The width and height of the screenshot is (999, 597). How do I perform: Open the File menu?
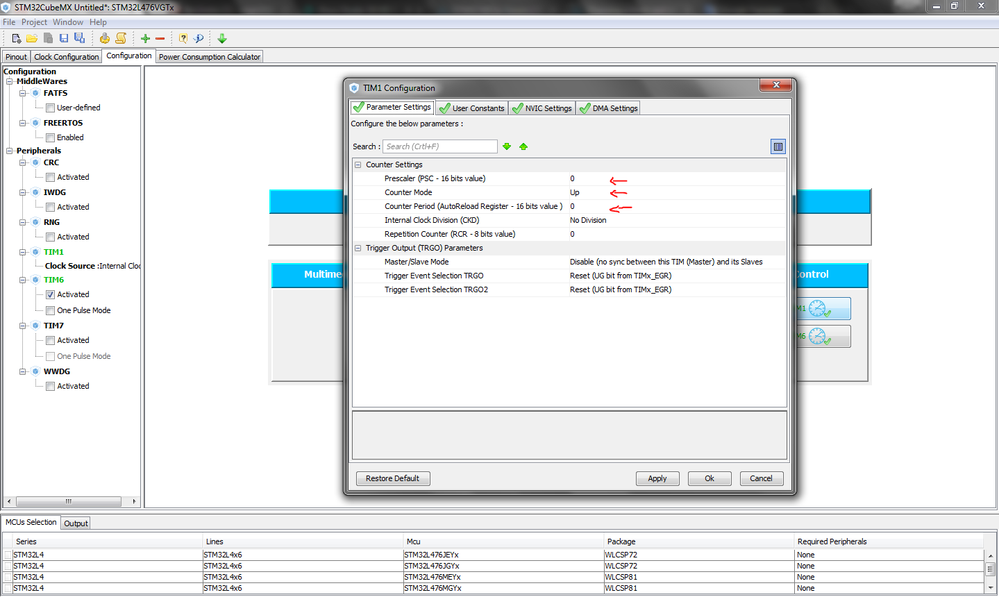9,22
